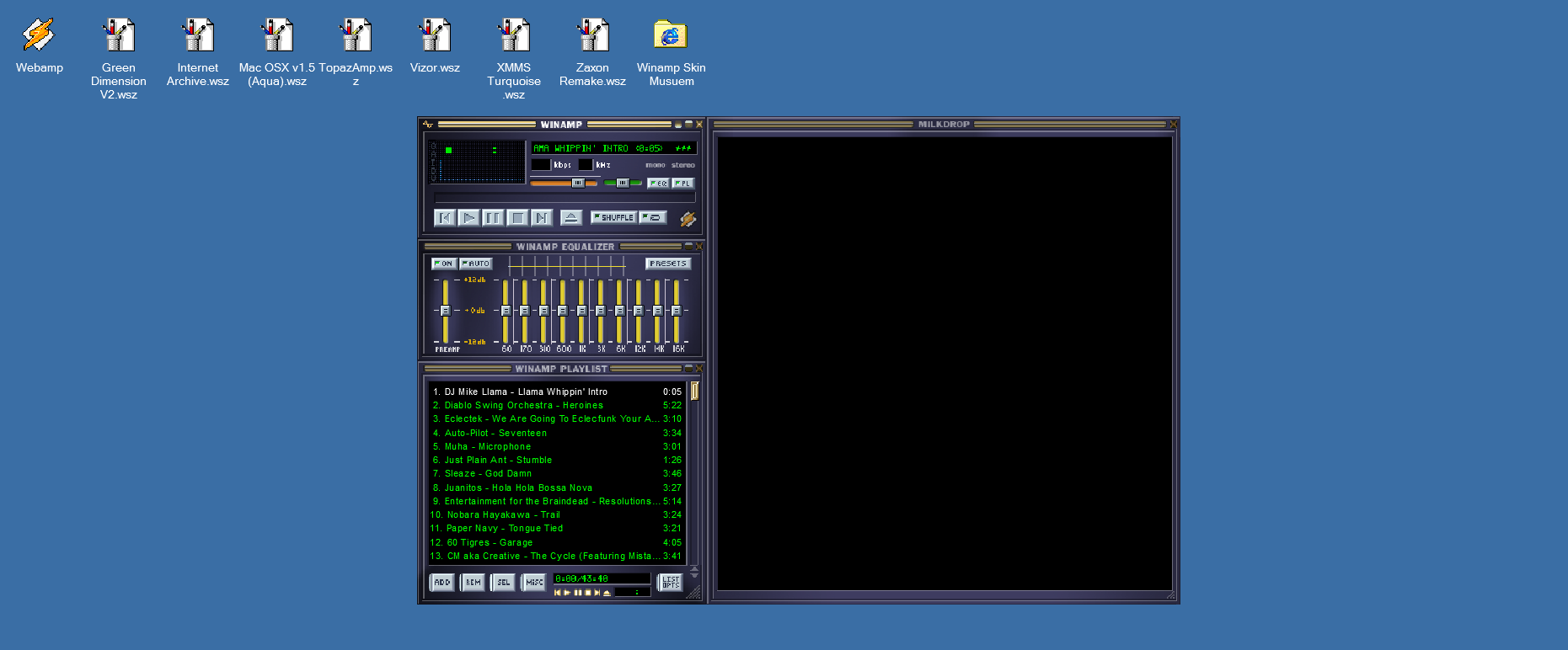The width and height of the screenshot is (1568, 650).
Task: Turn the equalizer ON button
Action: (x=444, y=264)
